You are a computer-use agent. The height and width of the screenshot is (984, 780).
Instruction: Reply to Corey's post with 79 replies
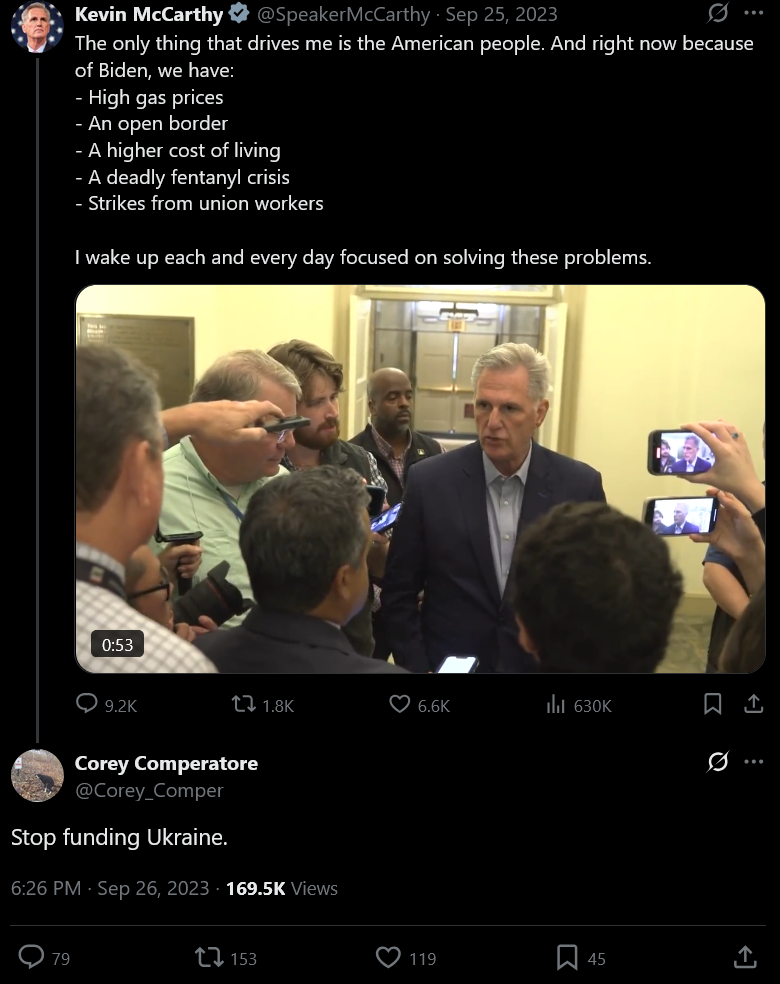(x=44, y=958)
